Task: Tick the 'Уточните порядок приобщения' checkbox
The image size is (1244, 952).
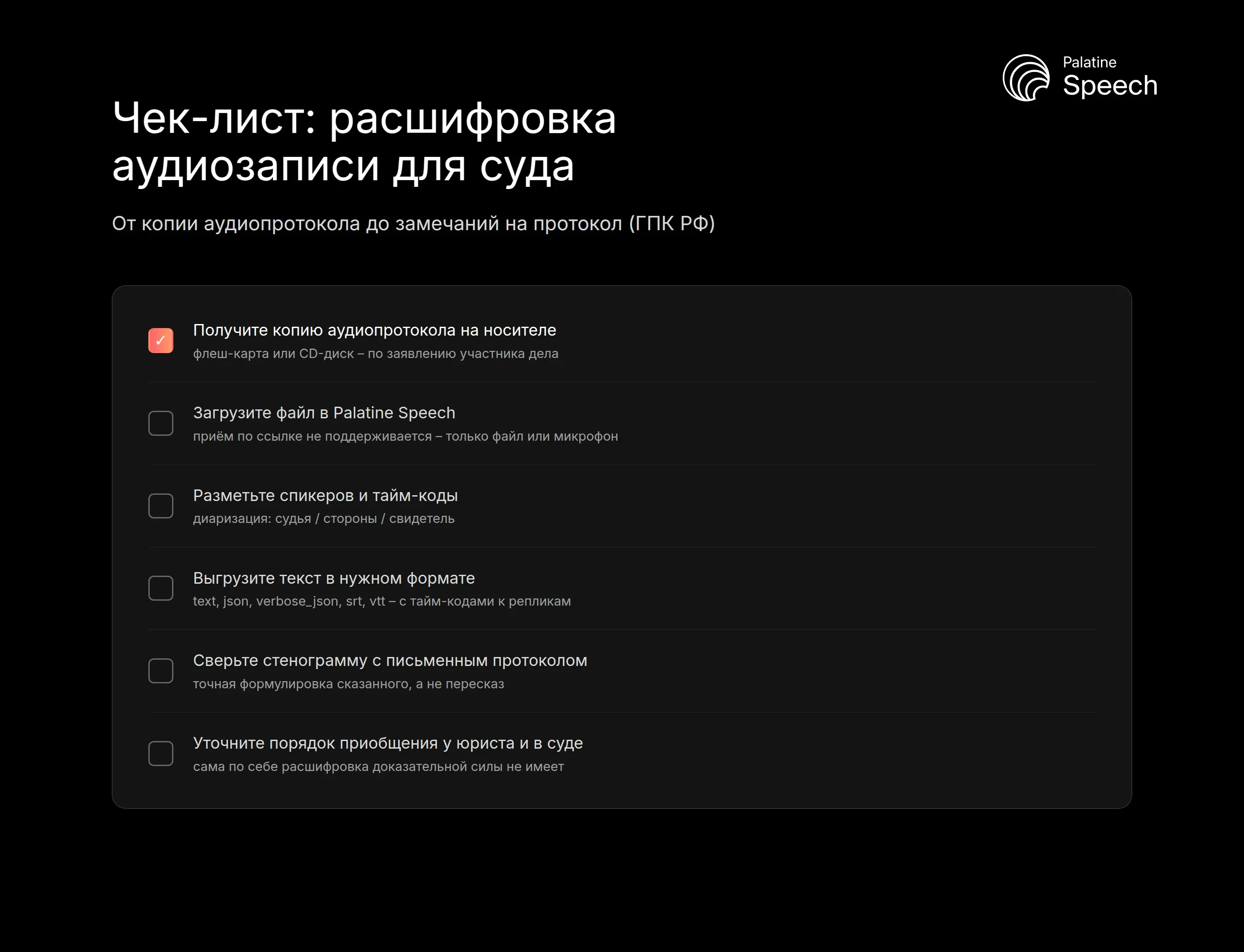Action: click(x=161, y=754)
